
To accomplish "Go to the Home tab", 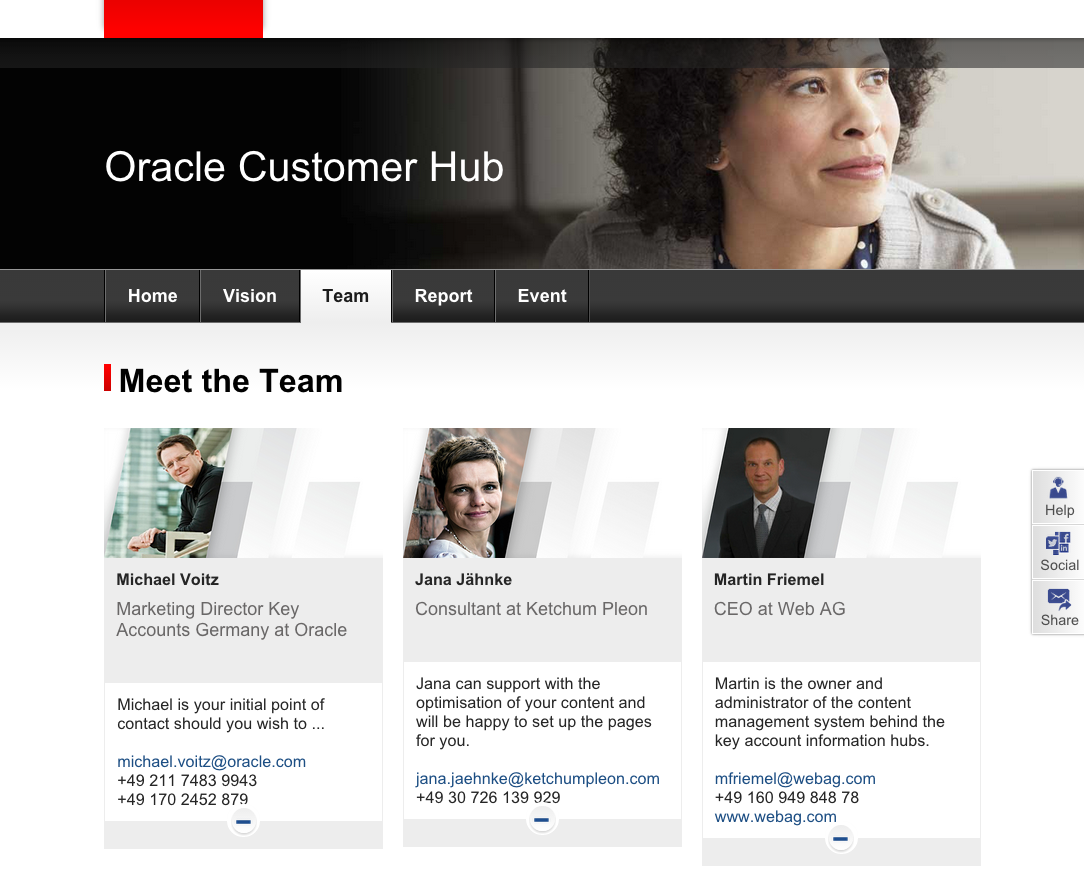I will click(x=153, y=296).
